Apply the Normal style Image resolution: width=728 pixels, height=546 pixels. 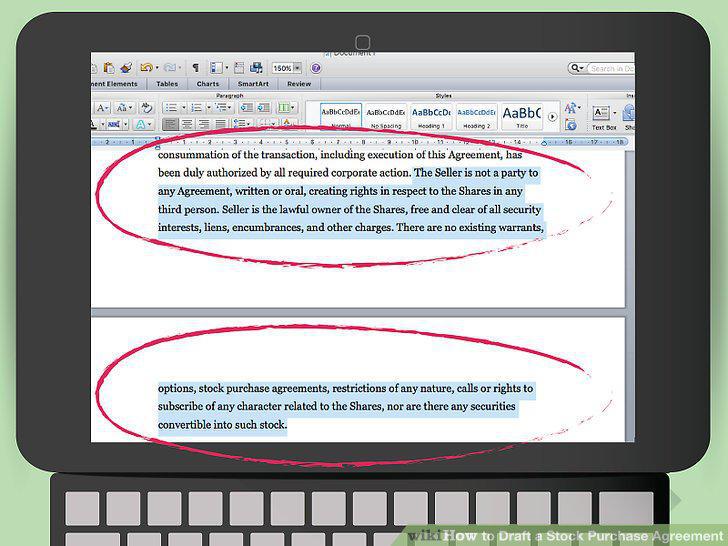pos(341,116)
